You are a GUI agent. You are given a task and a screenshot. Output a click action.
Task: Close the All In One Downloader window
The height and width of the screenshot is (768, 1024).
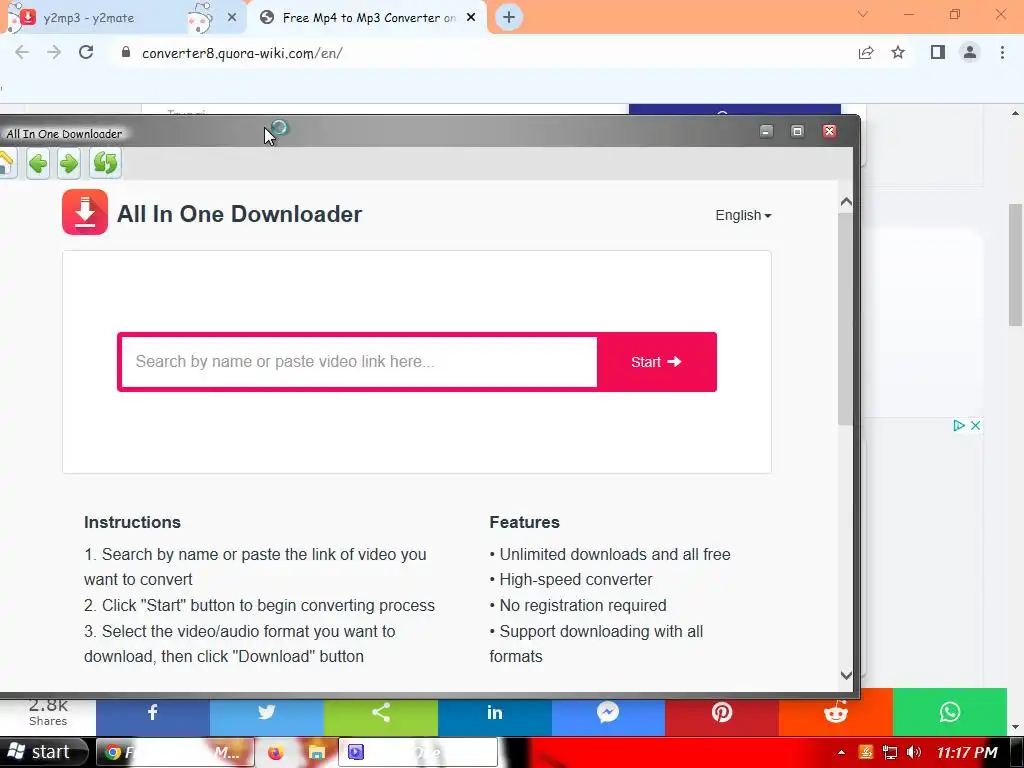[829, 131]
